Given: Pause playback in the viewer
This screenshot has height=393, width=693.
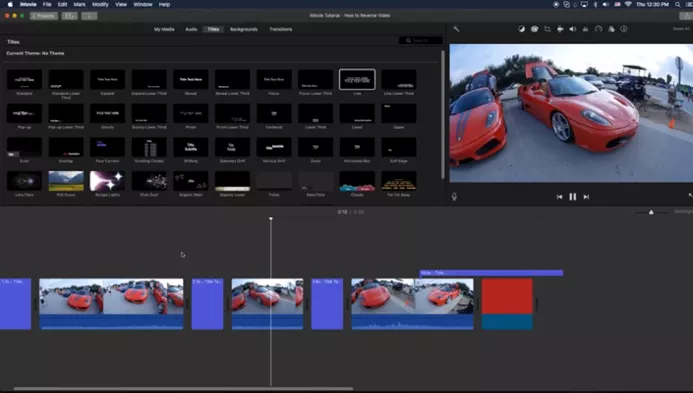Looking at the screenshot, I should point(573,197).
